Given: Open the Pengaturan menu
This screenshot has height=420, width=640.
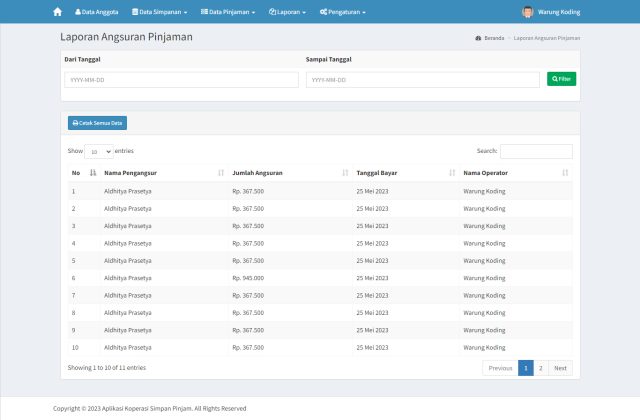Looking at the screenshot, I should [x=342, y=12].
